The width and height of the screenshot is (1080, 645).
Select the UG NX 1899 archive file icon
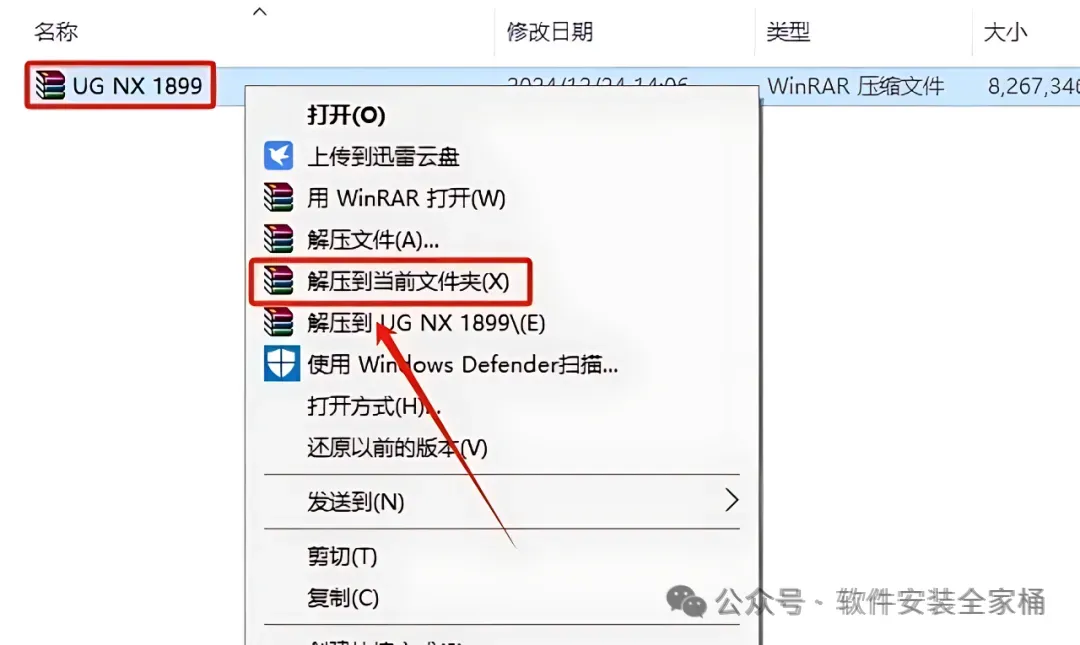(50, 85)
